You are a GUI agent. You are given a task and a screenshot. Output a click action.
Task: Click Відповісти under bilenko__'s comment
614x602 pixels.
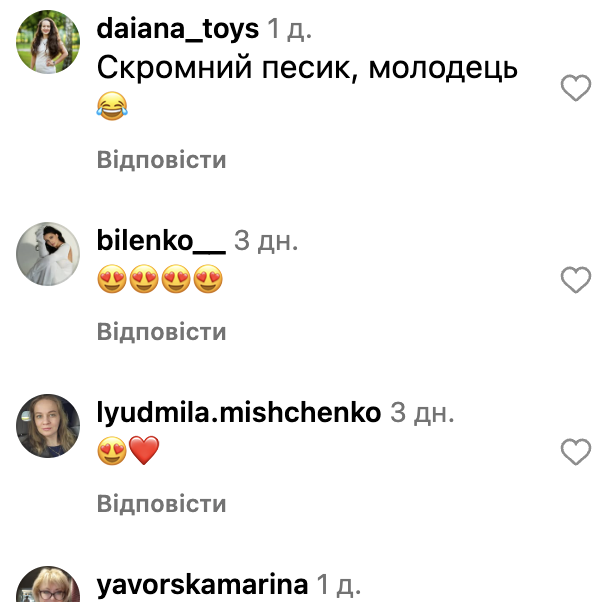coord(161,332)
